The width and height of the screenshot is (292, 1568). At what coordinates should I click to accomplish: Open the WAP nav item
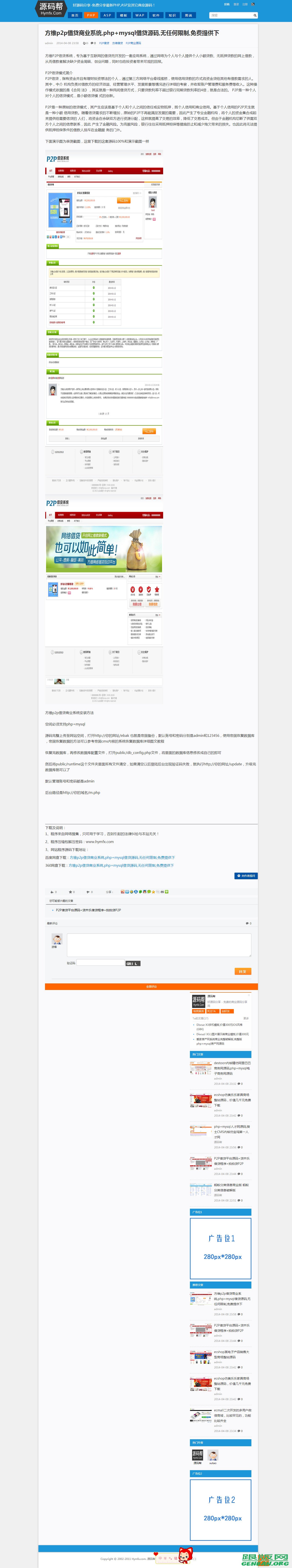(x=140, y=15)
